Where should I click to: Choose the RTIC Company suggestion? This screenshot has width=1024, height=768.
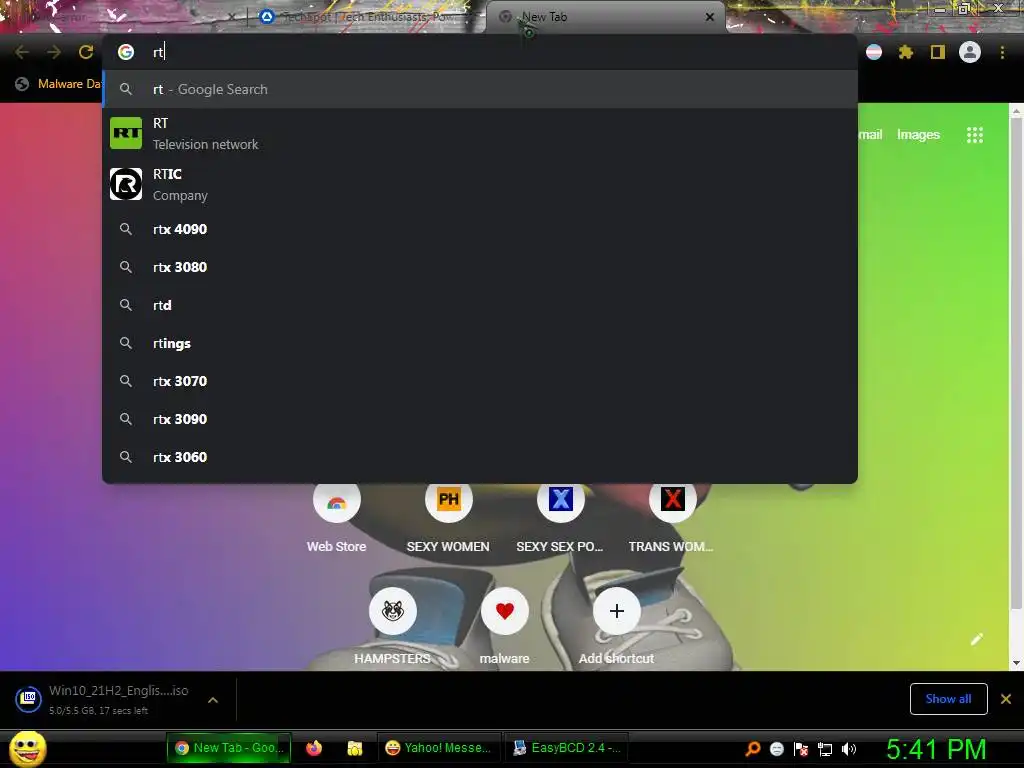[479, 184]
